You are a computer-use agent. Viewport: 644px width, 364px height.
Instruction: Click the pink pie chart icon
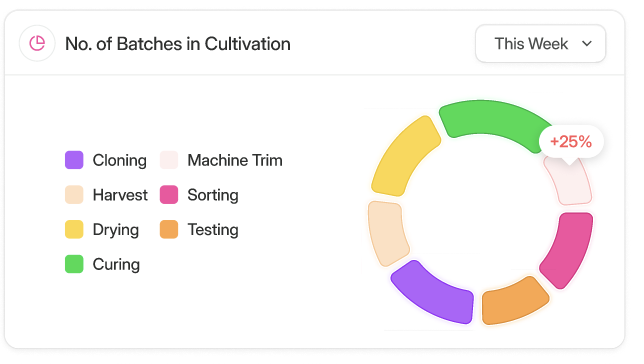point(37,43)
